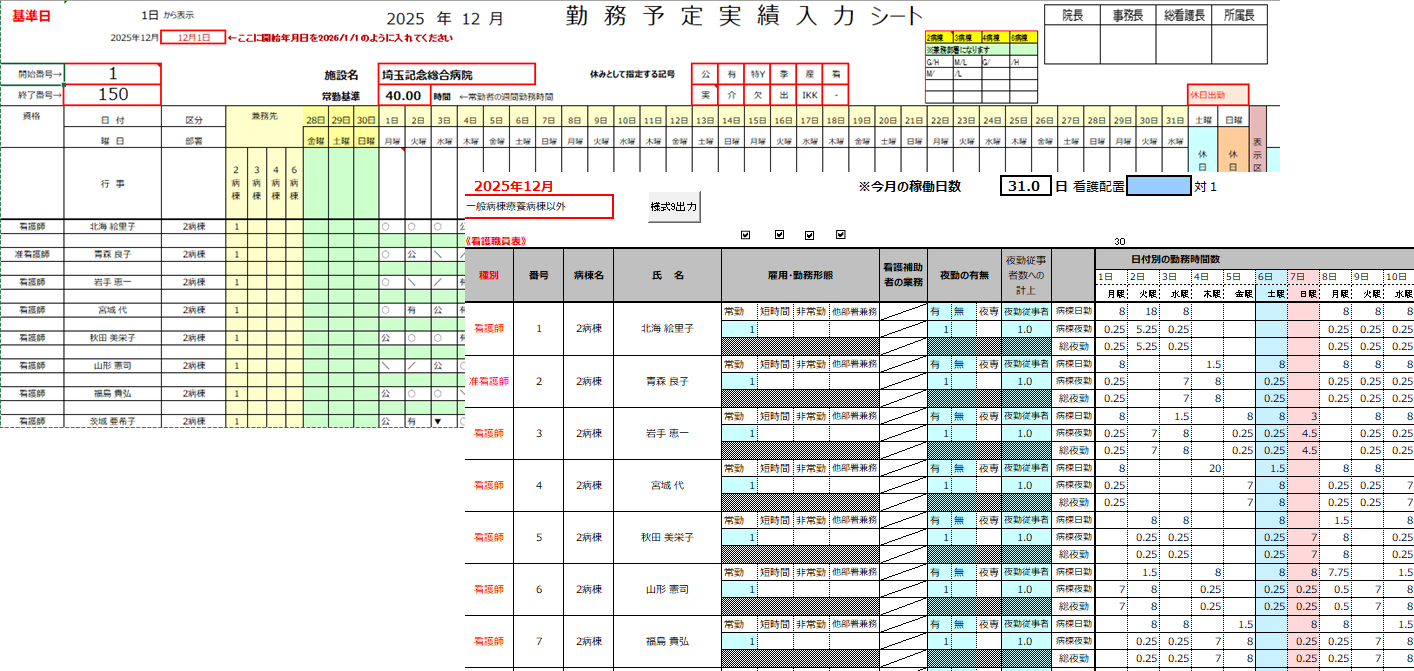Select the 一般病棟療養病棟以外 cell
This screenshot has height=671, width=1414.
539,206
